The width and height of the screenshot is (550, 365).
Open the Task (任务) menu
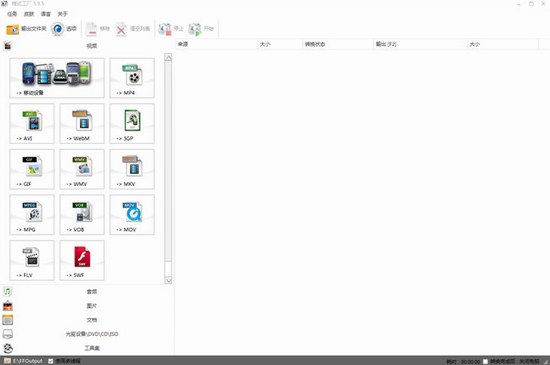[x=12, y=14]
